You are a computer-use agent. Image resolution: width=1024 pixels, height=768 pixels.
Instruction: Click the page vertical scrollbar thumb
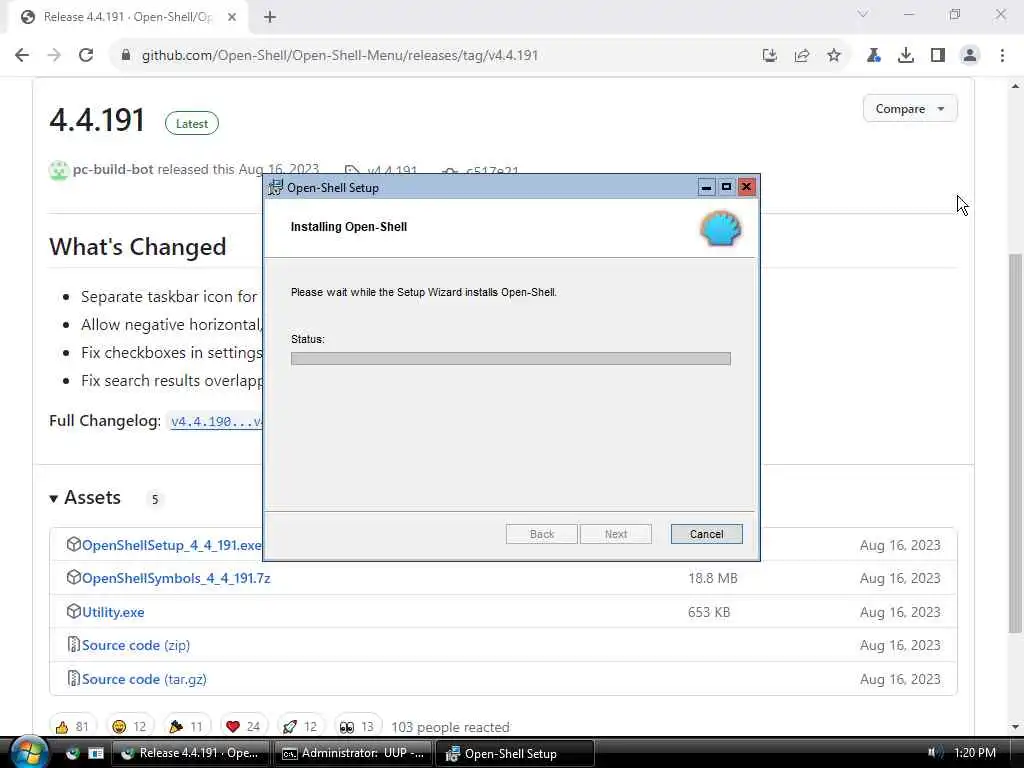click(1015, 444)
